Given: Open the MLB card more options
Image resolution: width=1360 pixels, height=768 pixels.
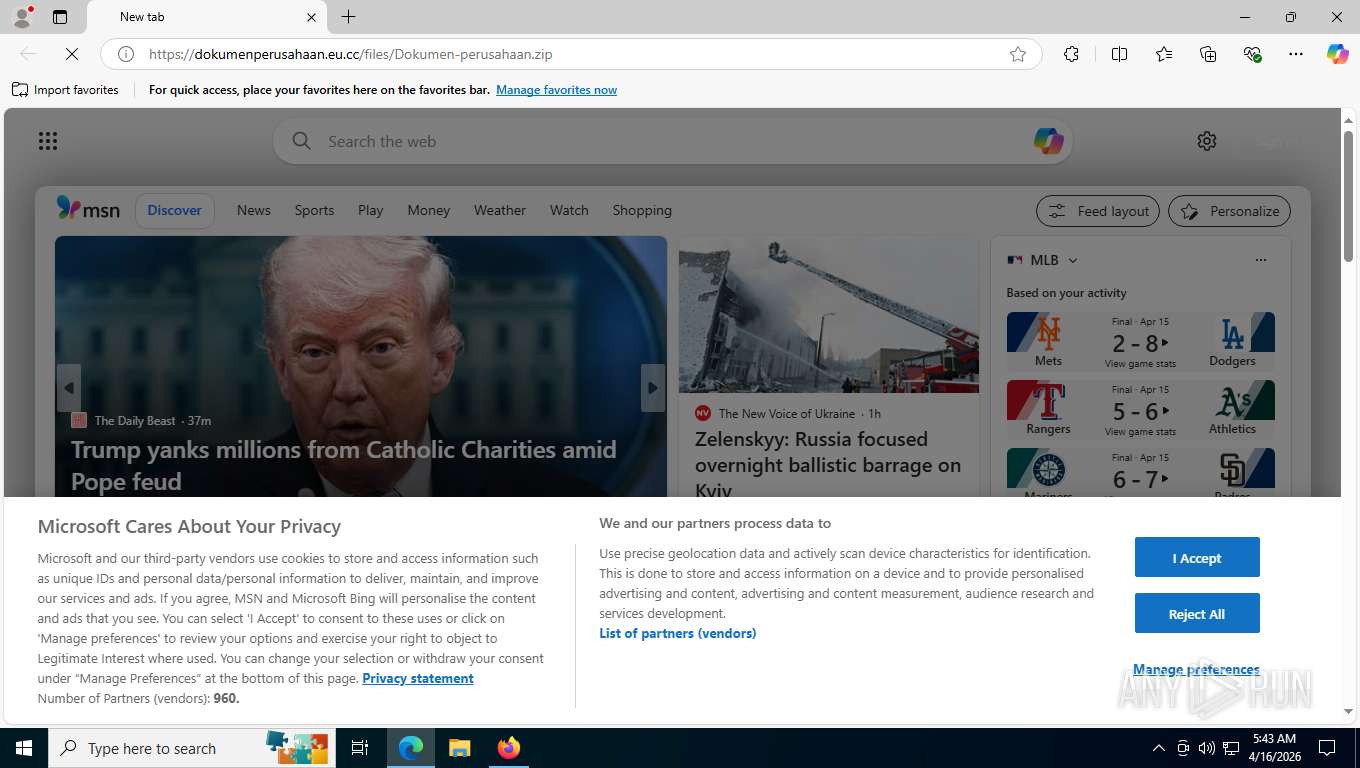Looking at the screenshot, I should 1260,260.
